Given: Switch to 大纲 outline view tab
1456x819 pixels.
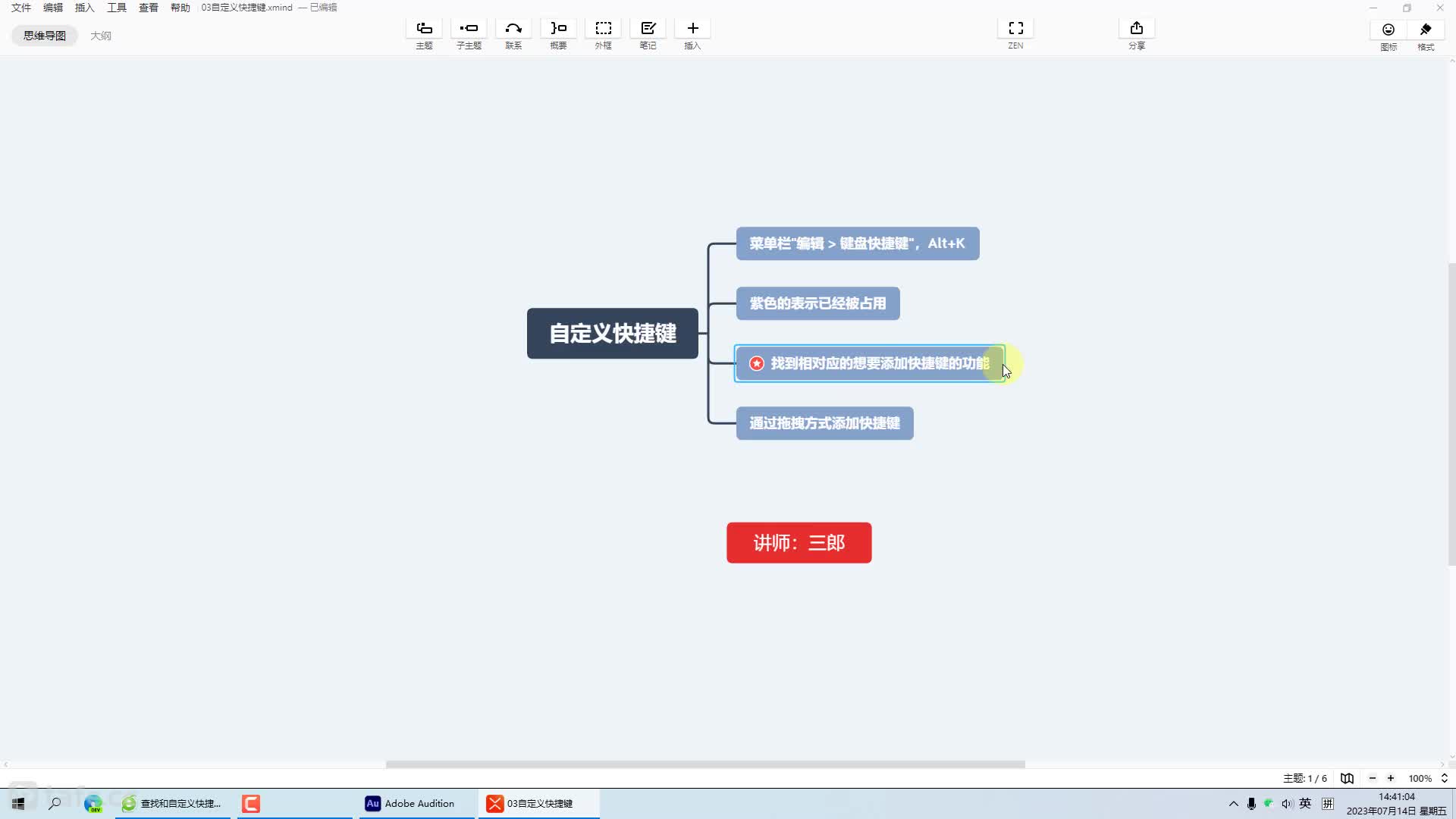Looking at the screenshot, I should (x=101, y=36).
